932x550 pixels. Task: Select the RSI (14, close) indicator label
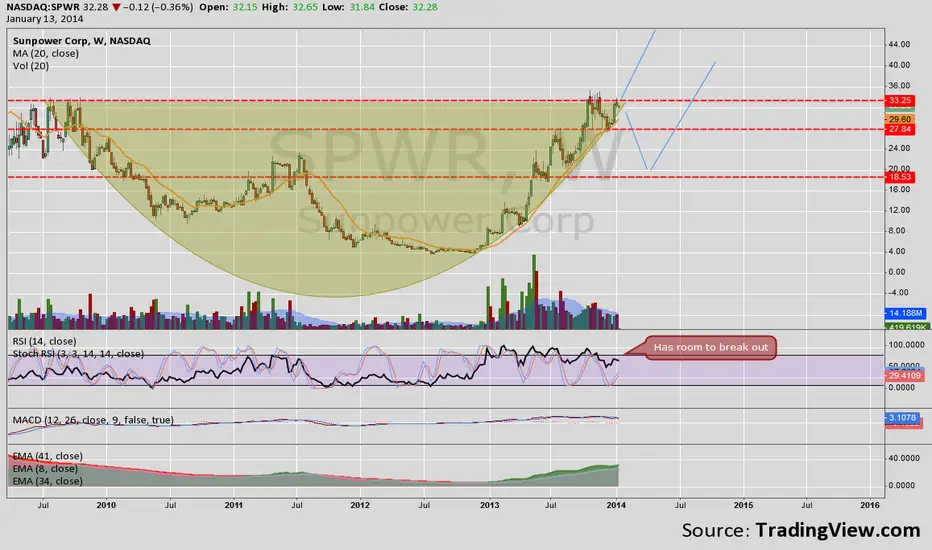(45, 341)
